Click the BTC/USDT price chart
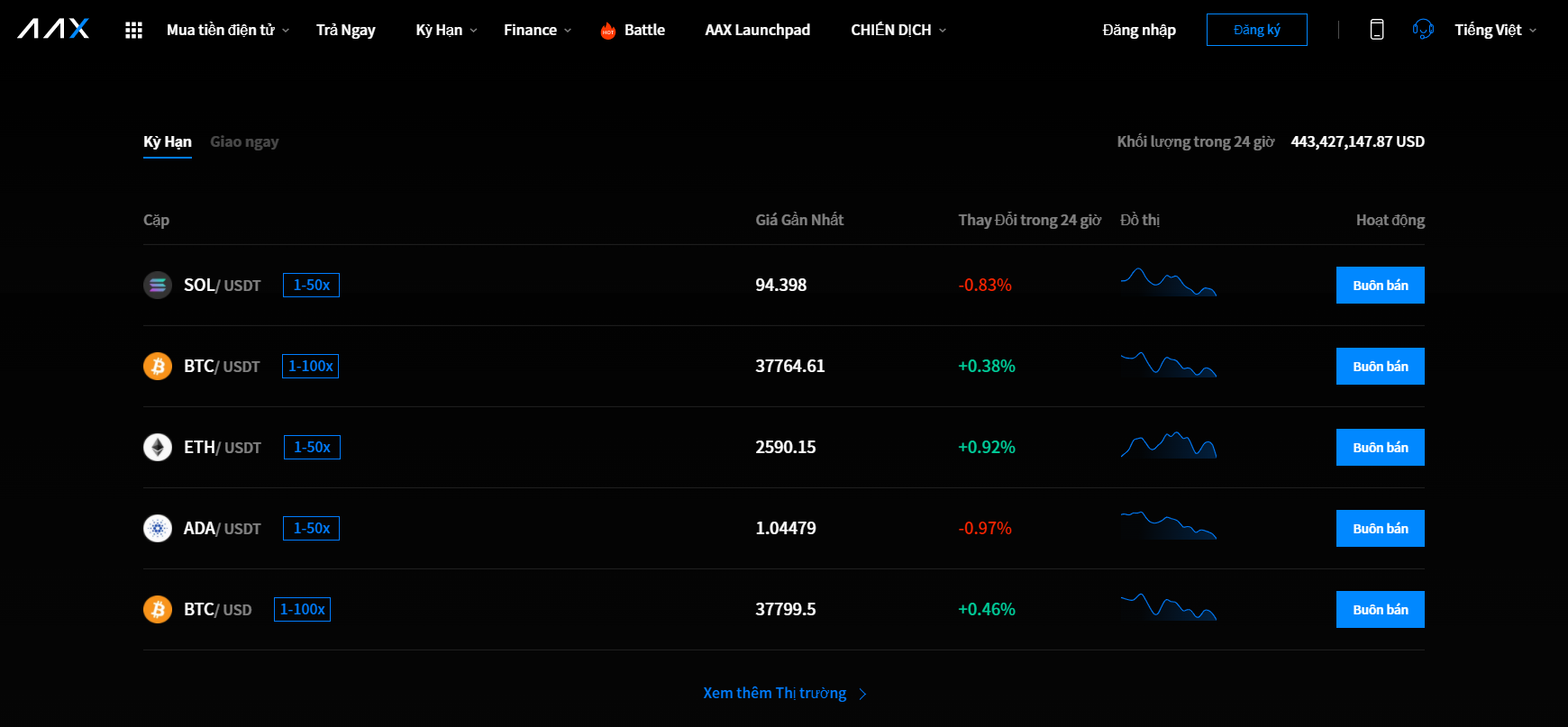The width and height of the screenshot is (1568, 727). point(1169,364)
